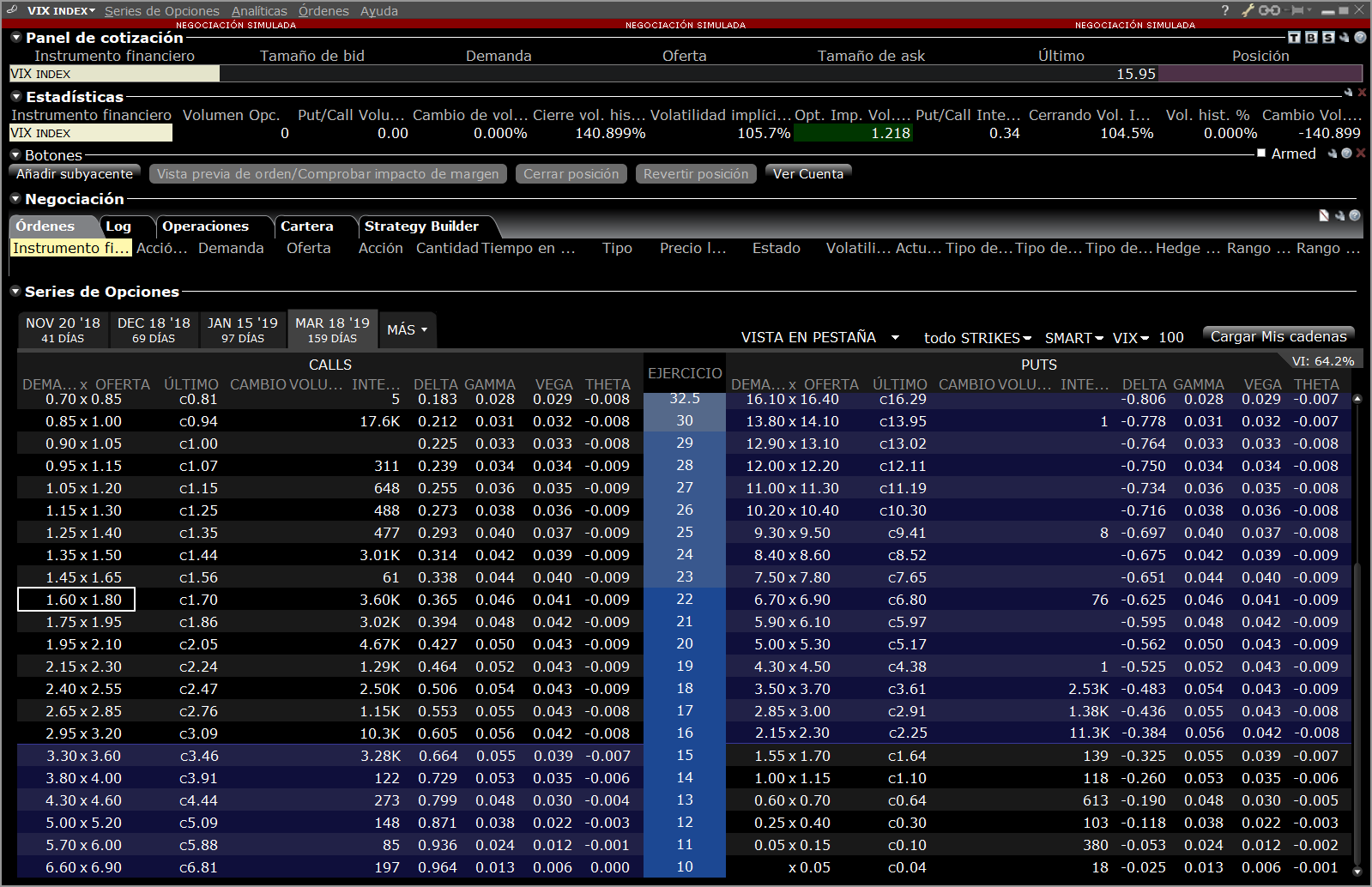Open wrench settings of Estadísticas section
This screenshot has height=887, width=1372.
pos(1348,93)
